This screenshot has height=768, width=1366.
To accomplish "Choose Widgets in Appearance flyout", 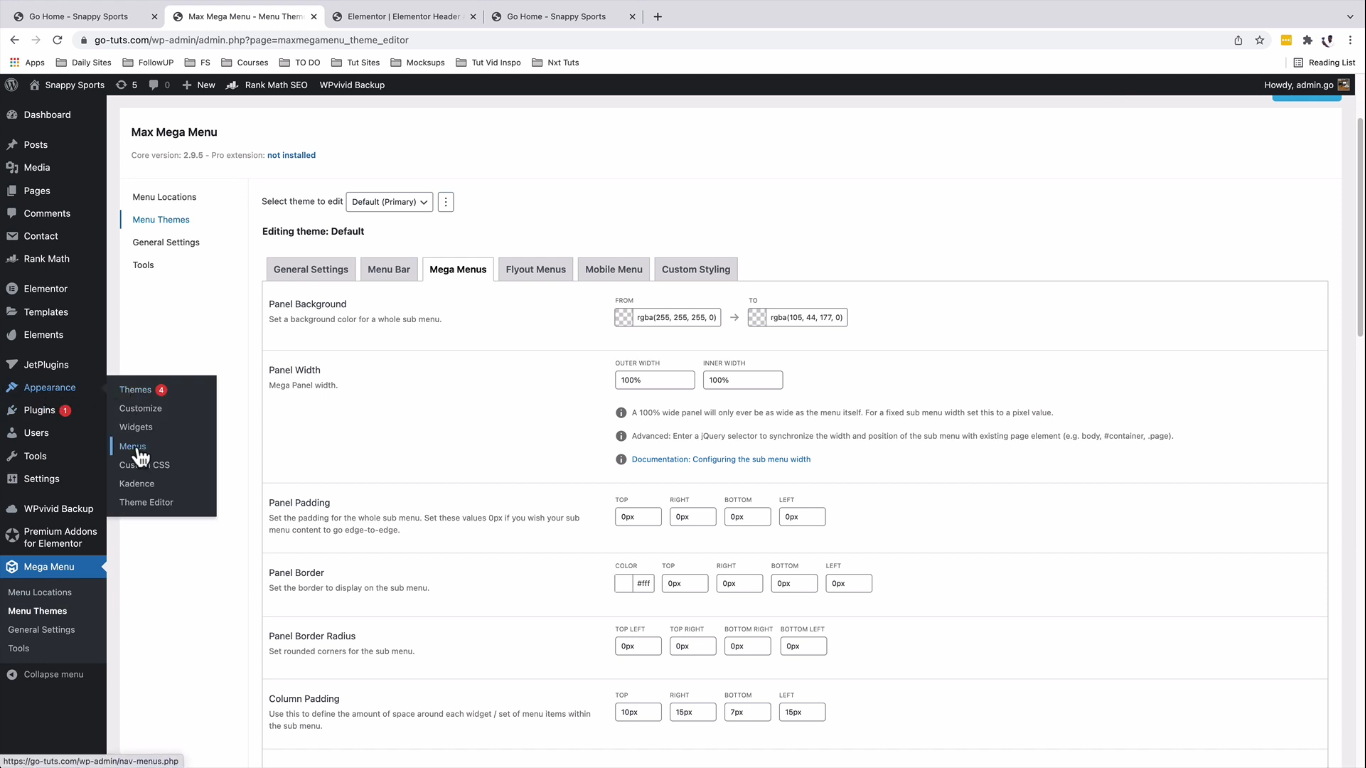I will [x=136, y=427].
